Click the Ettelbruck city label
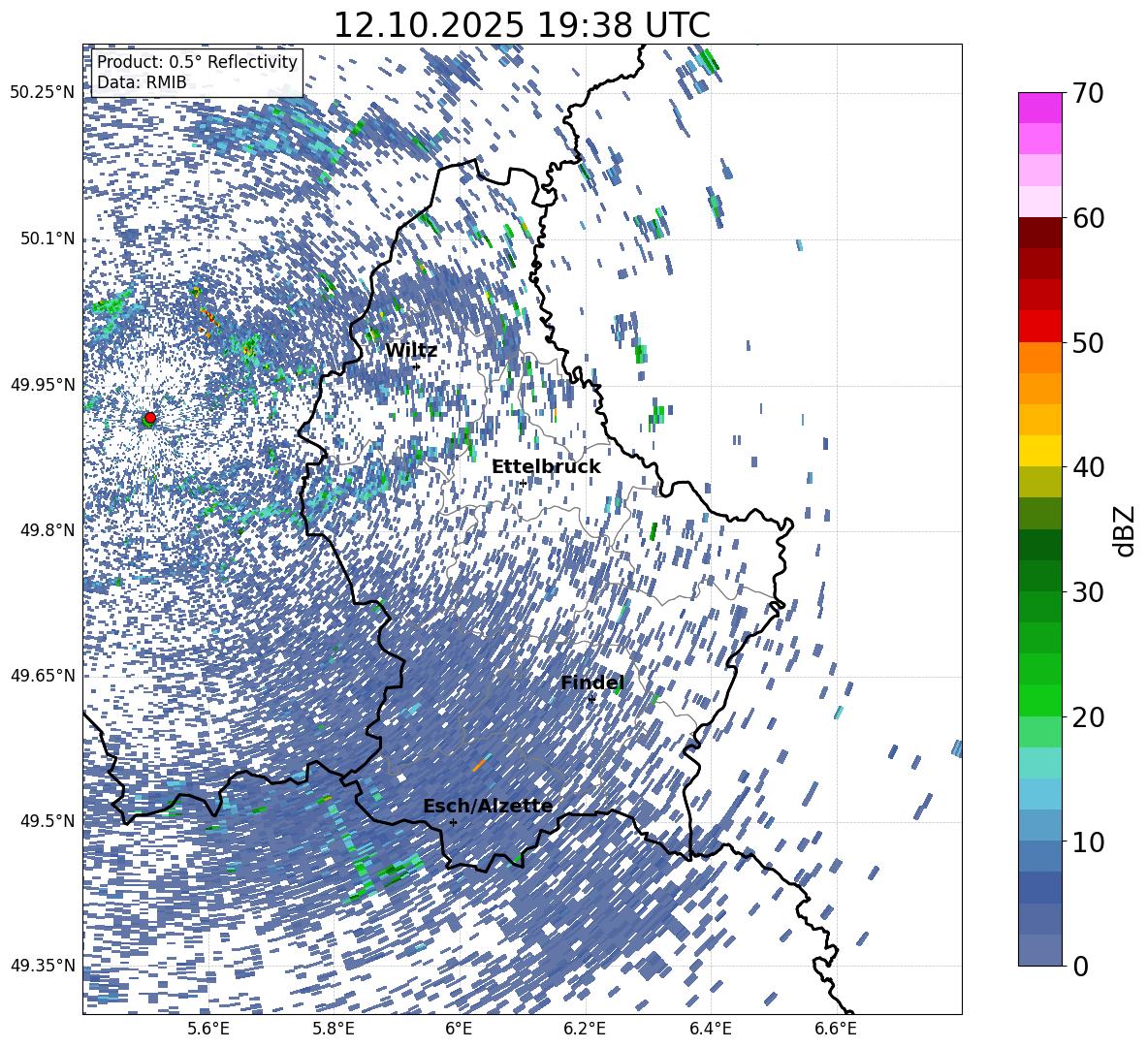Image resolution: width=1148 pixels, height=1048 pixels. click(546, 467)
